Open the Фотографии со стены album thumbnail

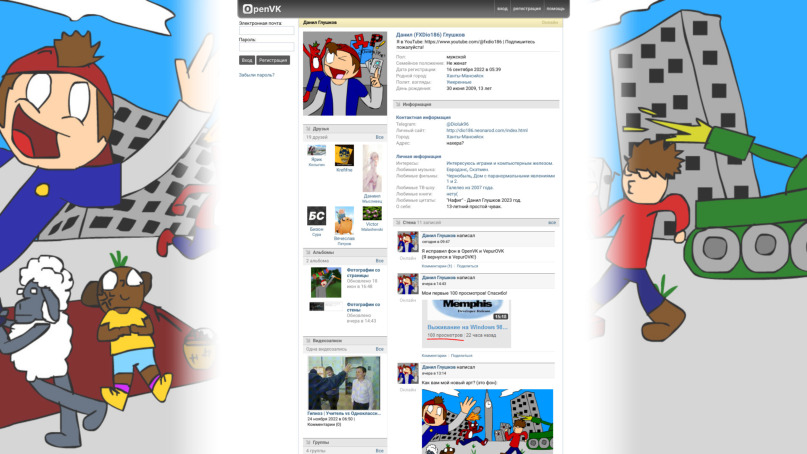pyautogui.click(x=326, y=307)
